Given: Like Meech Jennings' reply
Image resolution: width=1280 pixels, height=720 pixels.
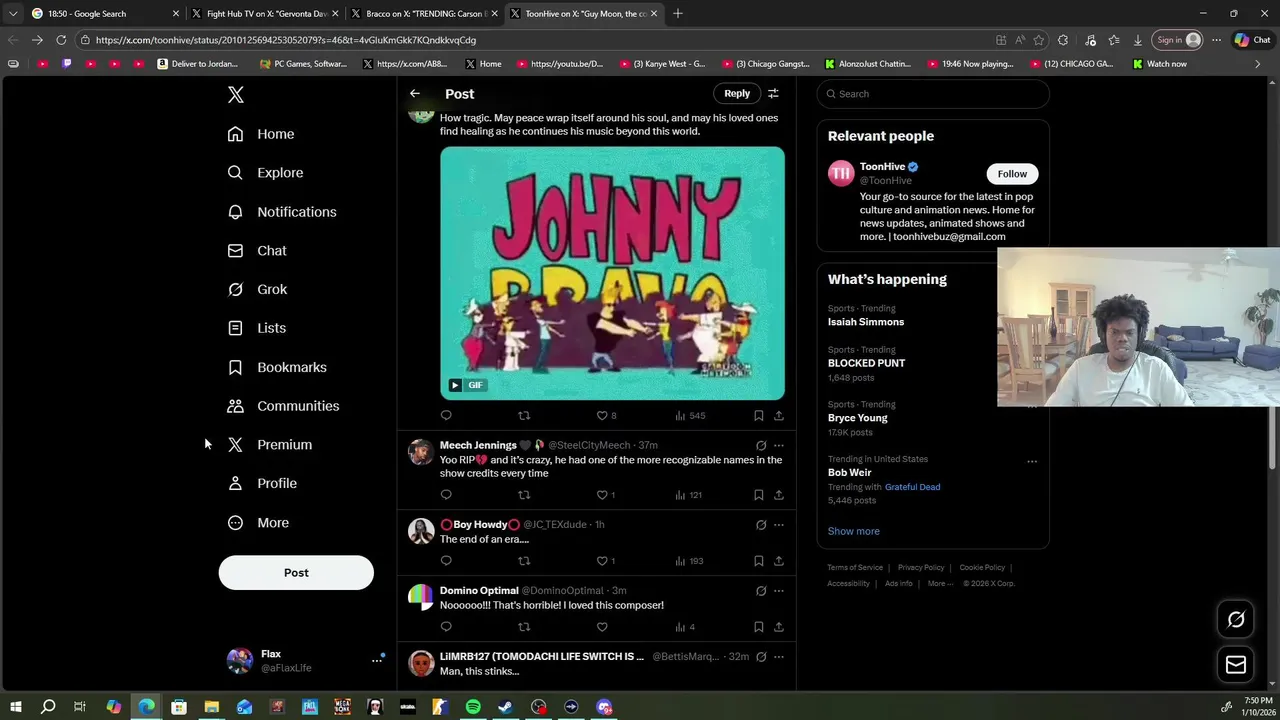Looking at the screenshot, I should click(602, 495).
